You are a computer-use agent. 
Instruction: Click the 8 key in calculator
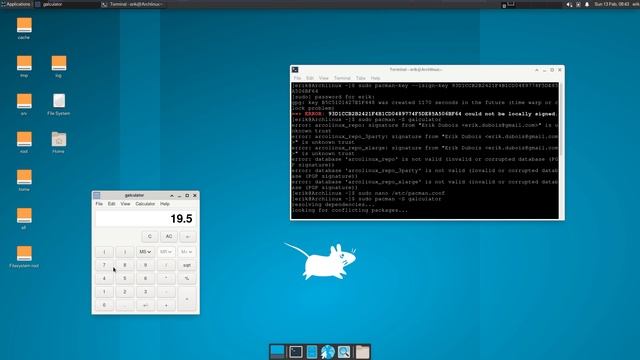pyautogui.click(x=125, y=265)
